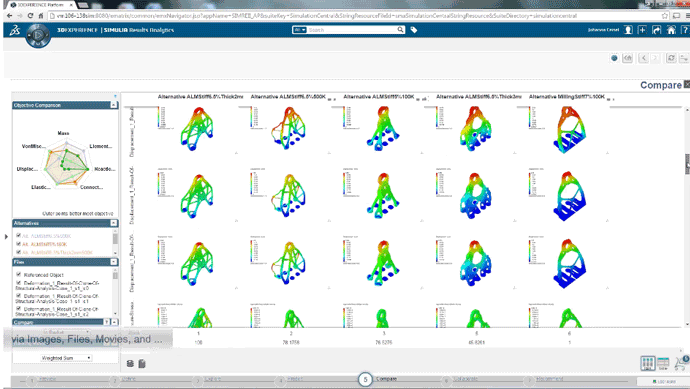
Task: Open the user profile icon
Action: 628,30
